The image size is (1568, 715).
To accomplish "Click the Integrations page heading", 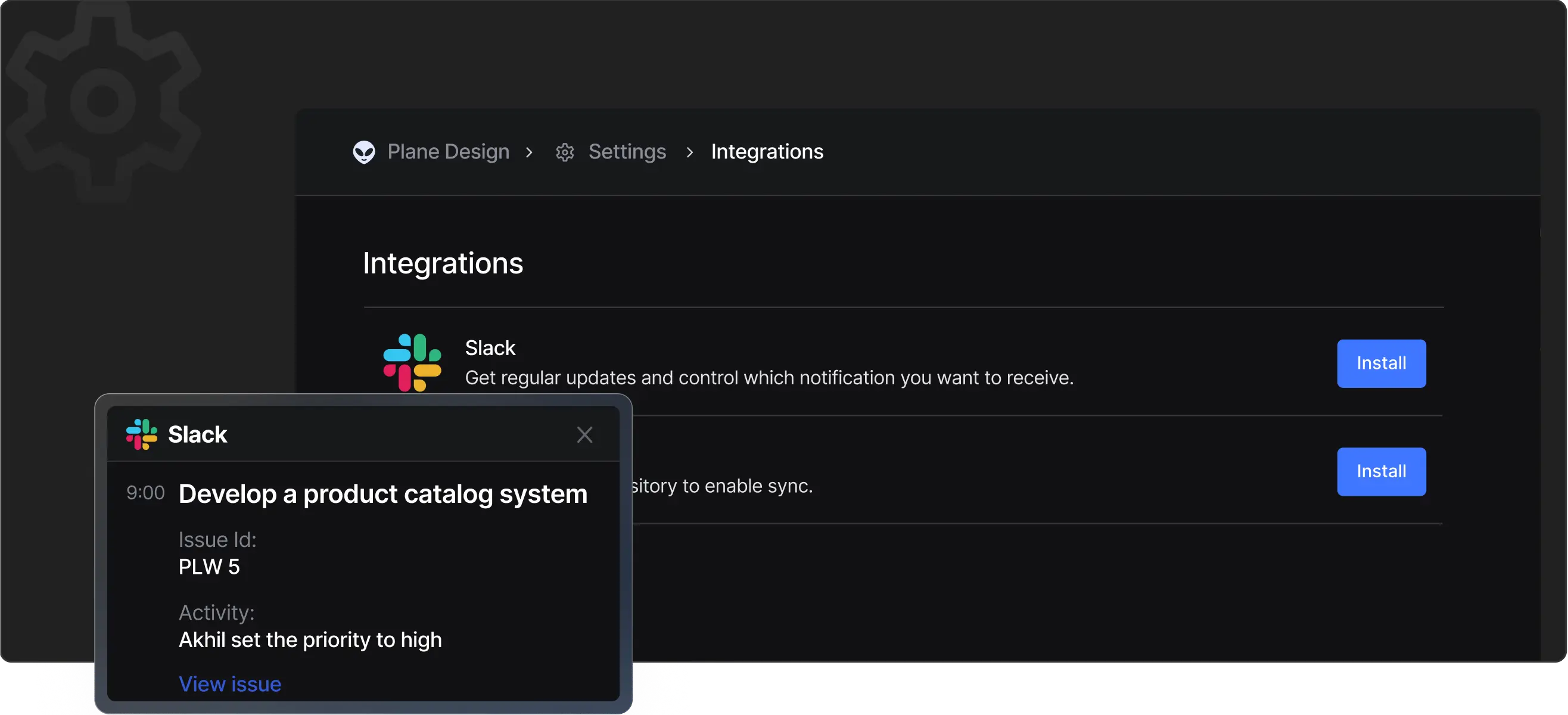I will click(443, 263).
